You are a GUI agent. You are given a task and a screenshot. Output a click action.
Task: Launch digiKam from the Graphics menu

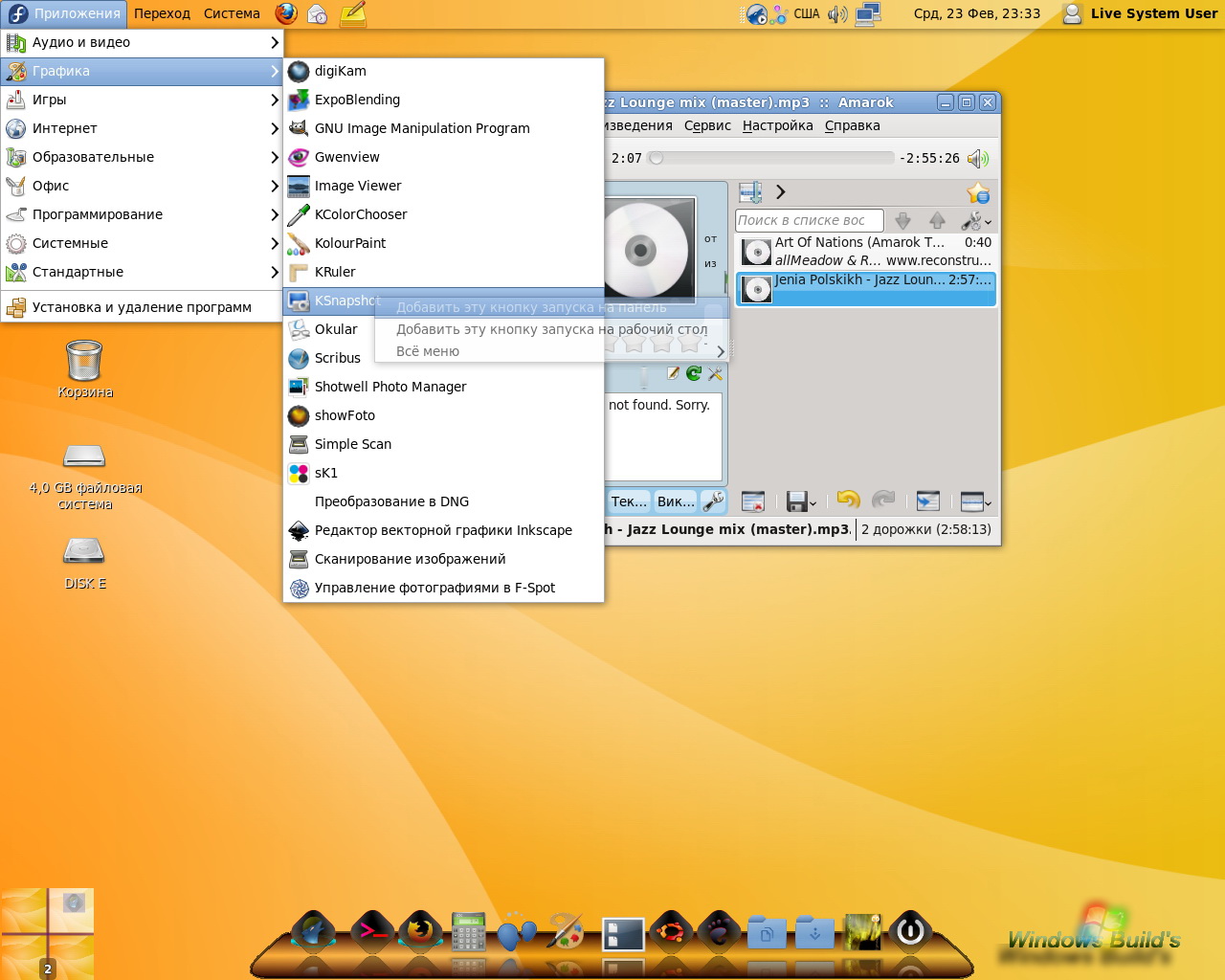click(444, 71)
